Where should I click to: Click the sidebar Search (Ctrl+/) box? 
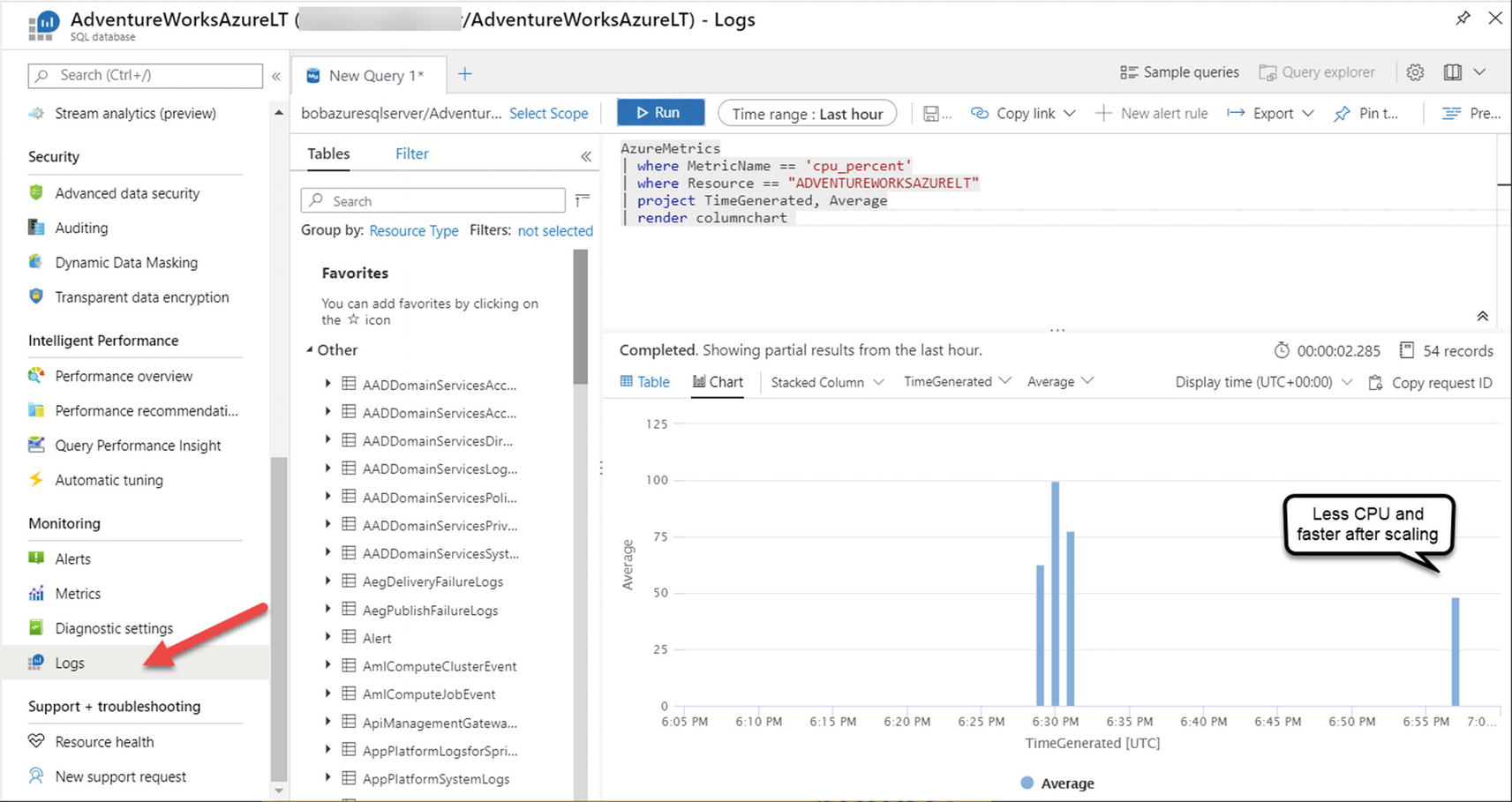click(x=146, y=75)
